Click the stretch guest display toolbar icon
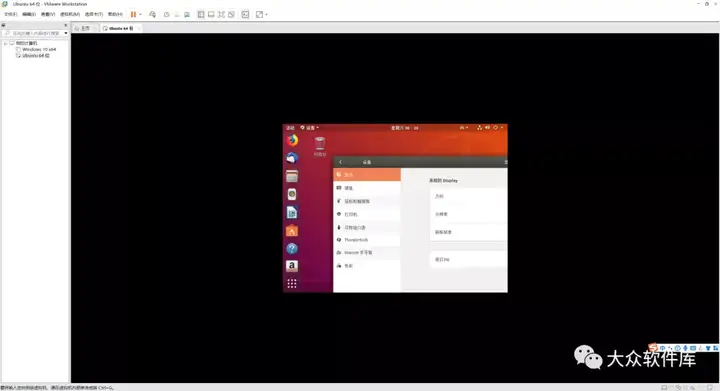Viewport: 720px width, 391px height. (x=259, y=14)
